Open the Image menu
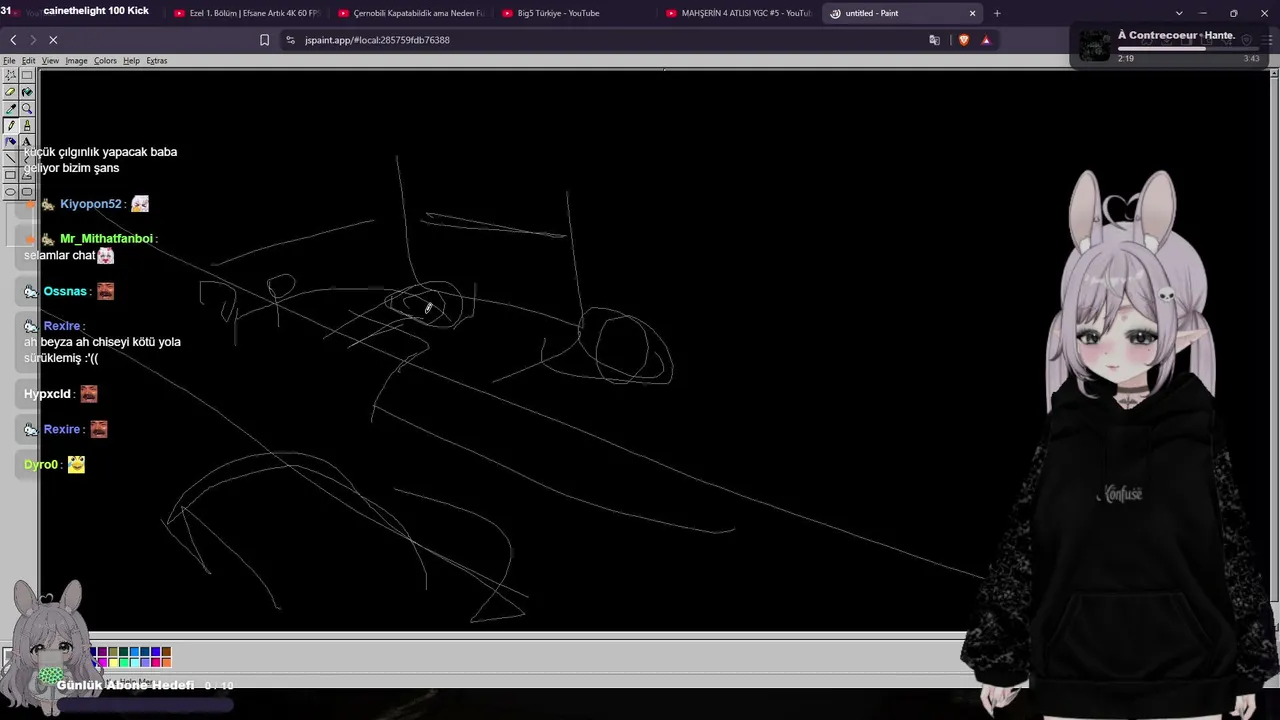Screen dimensions: 1280x720 tap(77, 61)
